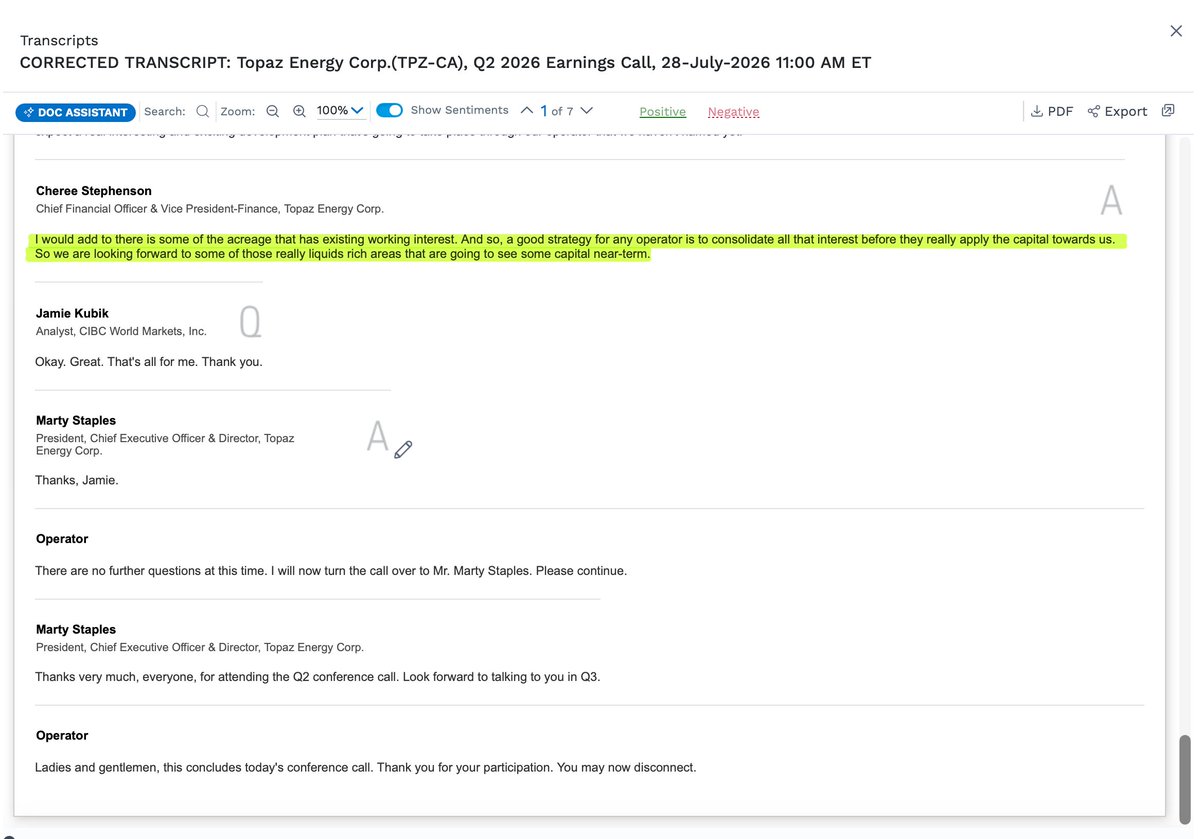Click speaker name Jamie Kubik
Image resolution: width=1200 pixels, height=839 pixels.
pos(72,314)
